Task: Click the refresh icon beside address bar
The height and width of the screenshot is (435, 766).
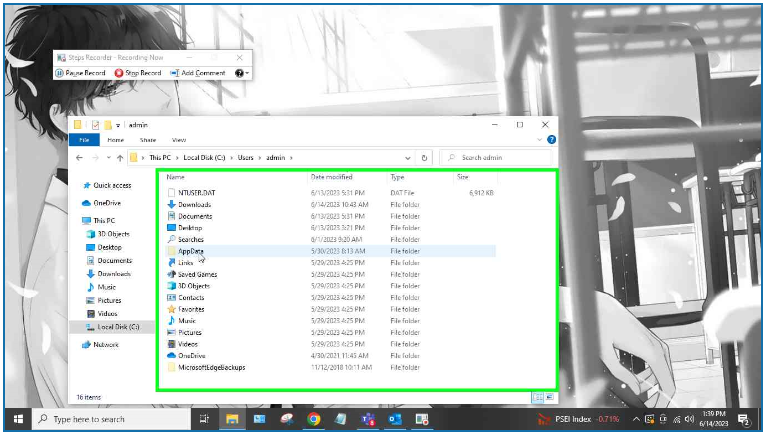Action: tap(425, 158)
